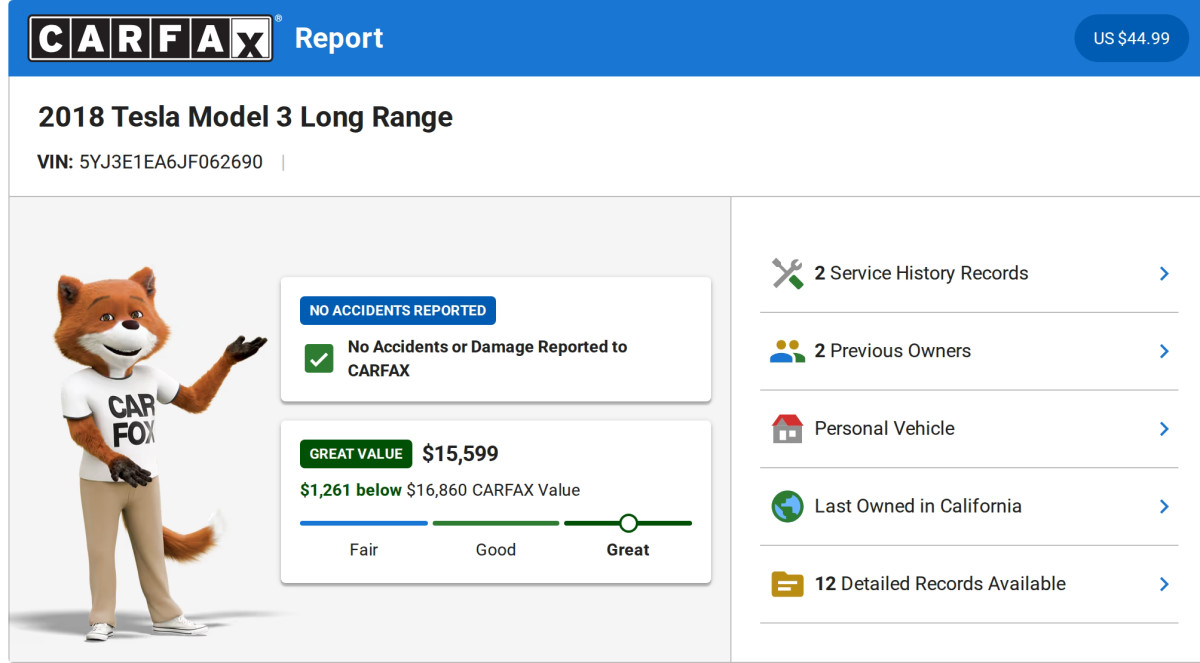Click the Report header text
The width and height of the screenshot is (1200, 663).
(339, 38)
